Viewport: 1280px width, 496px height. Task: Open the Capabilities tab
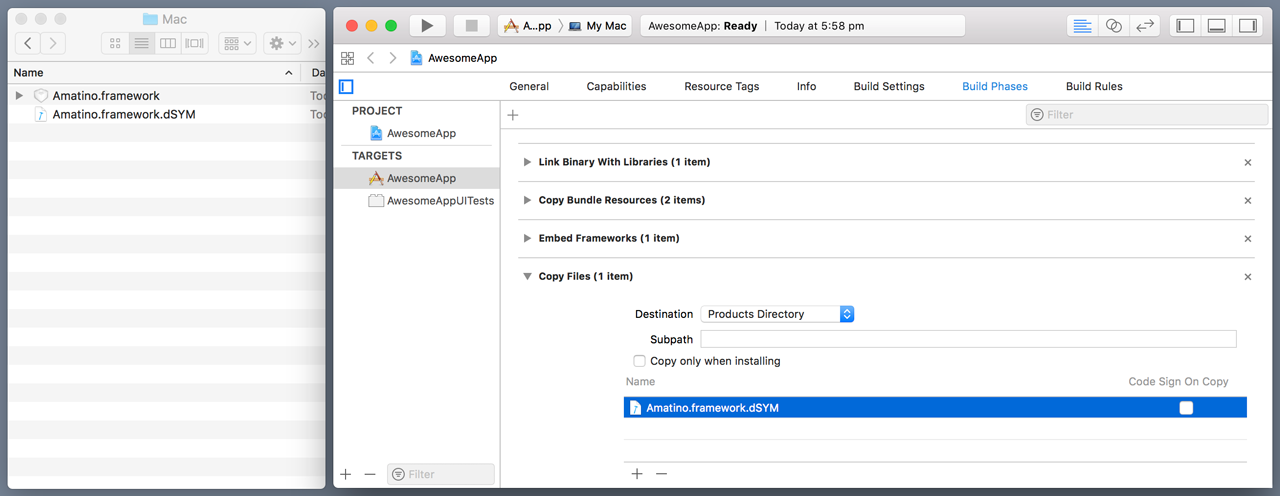tap(616, 87)
